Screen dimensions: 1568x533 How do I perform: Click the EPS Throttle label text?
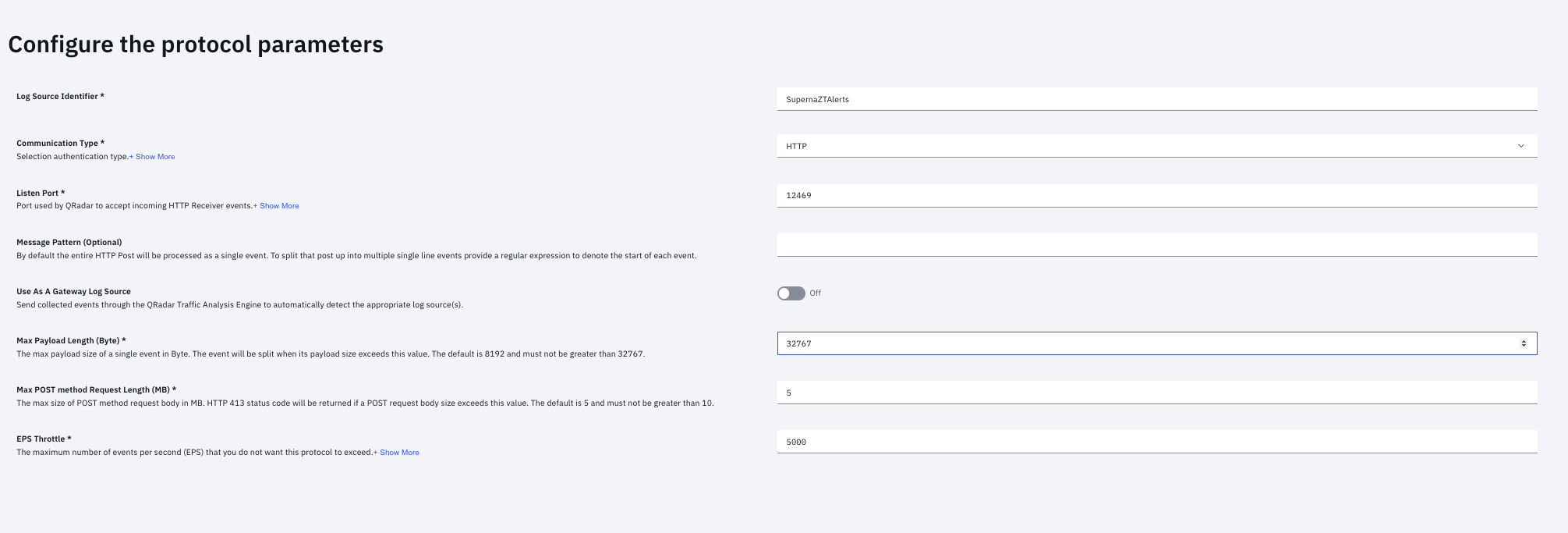tap(43, 439)
